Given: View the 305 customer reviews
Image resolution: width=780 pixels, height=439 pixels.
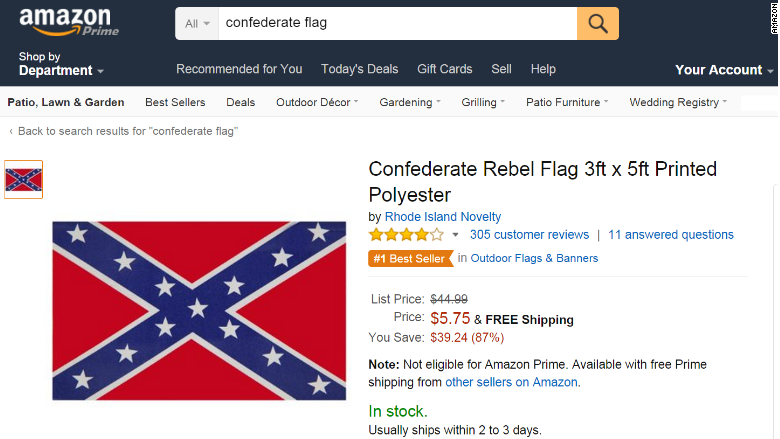Looking at the screenshot, I should coord(529,235).
